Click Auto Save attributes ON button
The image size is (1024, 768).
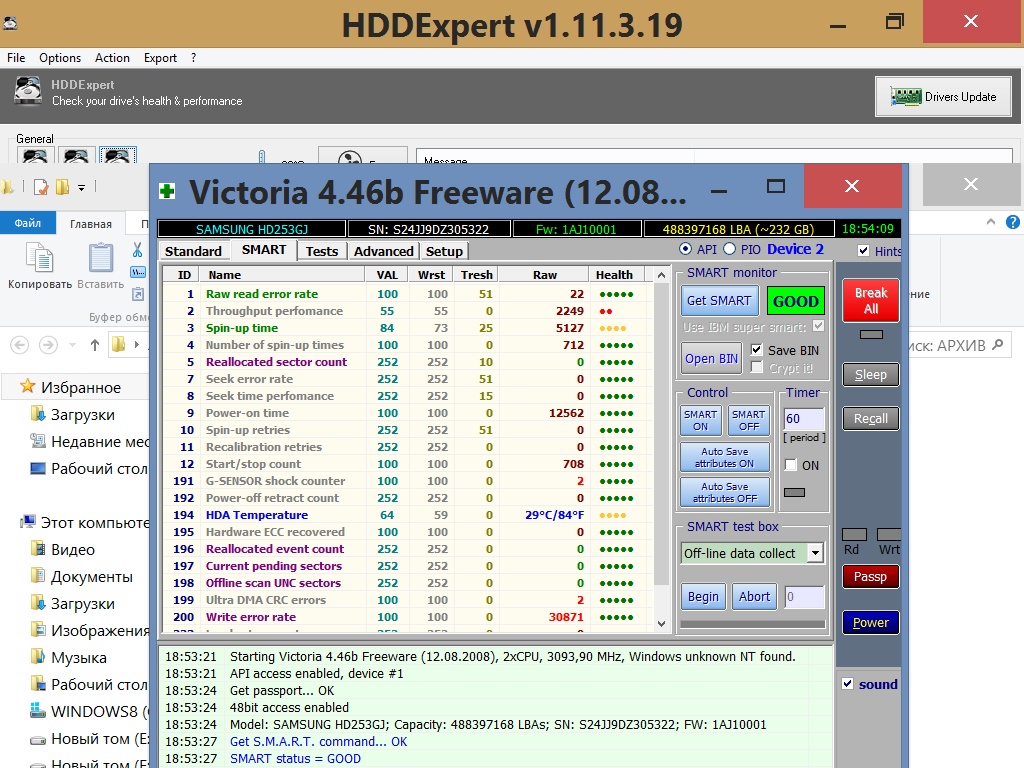(x=725, y=457)
